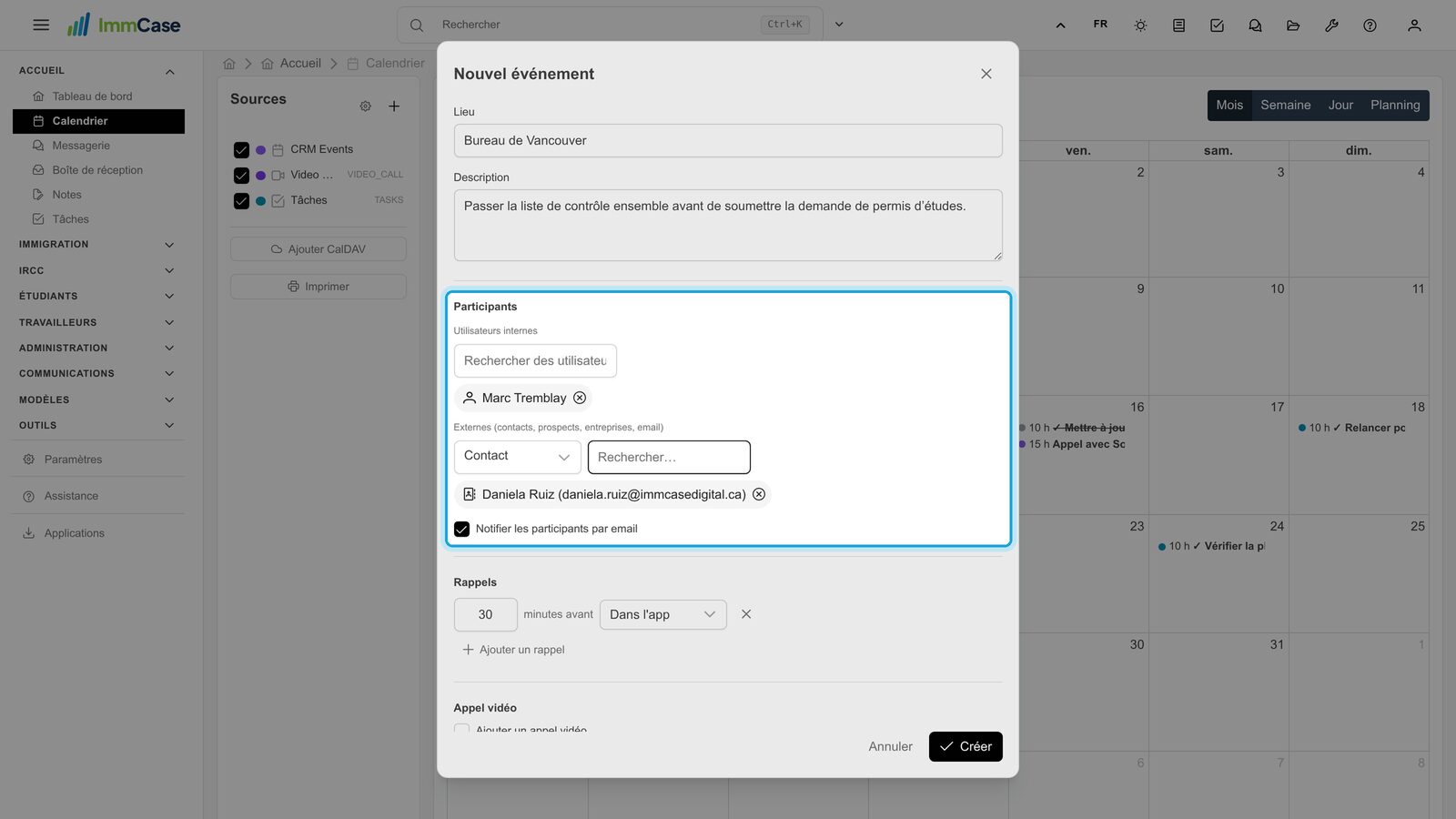
Task: Open dropdown arrow beside search bar
Action: pyautogui.click(x=839, y=25)
